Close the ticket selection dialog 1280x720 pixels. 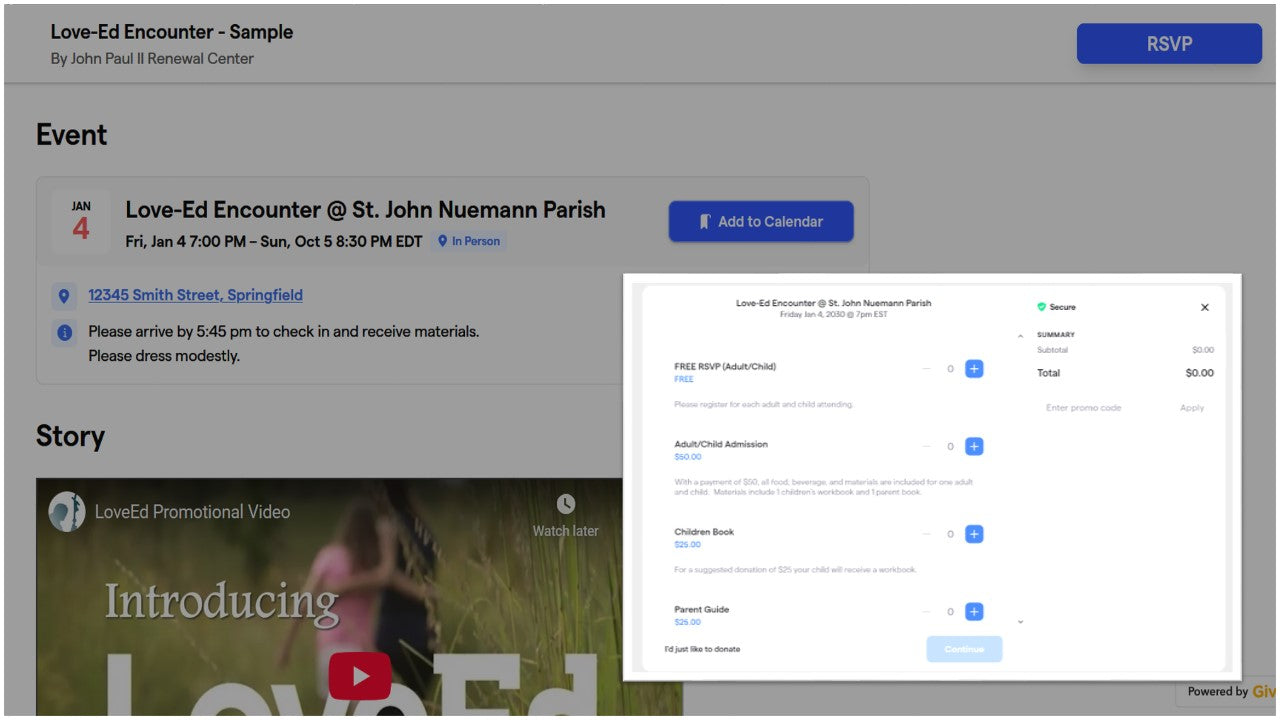coord(1205,307)
